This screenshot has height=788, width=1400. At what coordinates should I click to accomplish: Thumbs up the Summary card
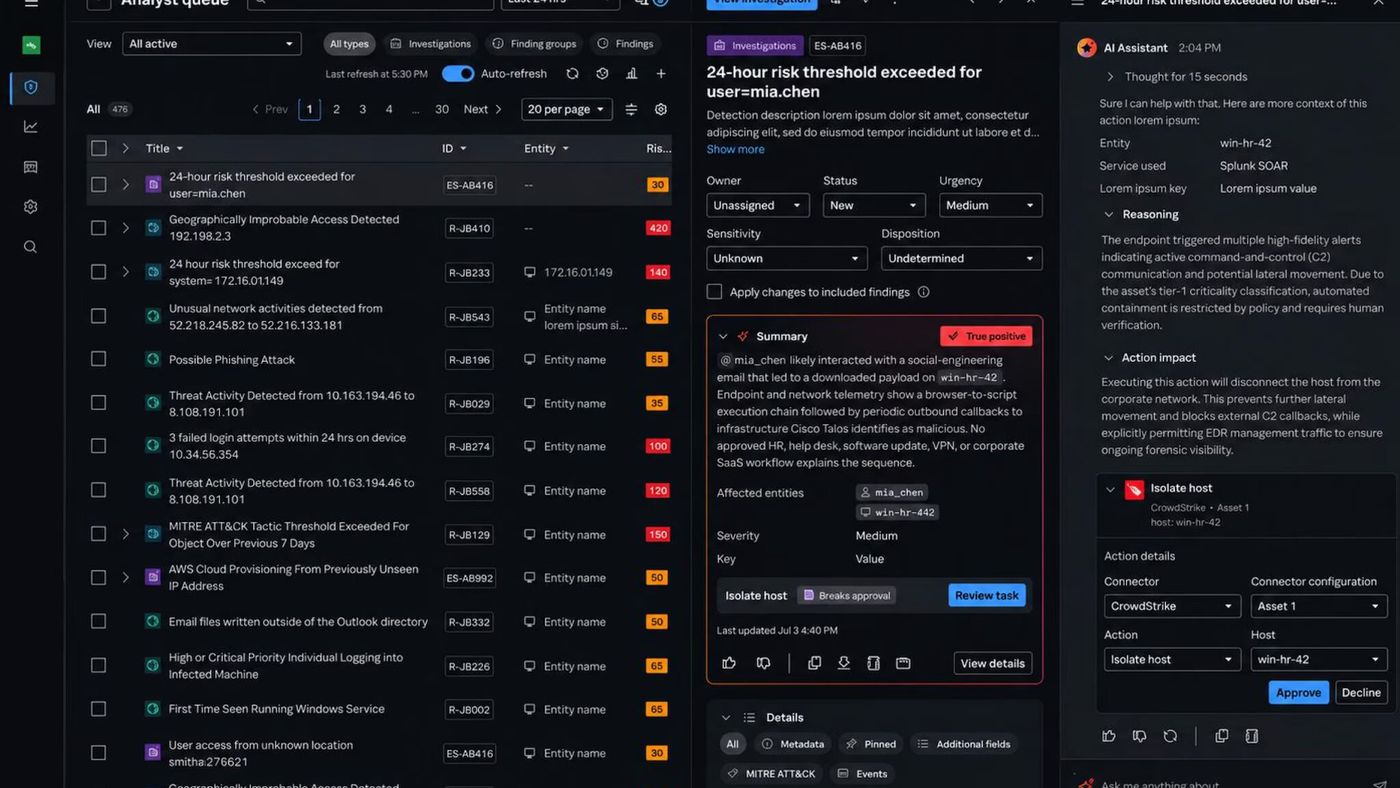(x=729, y=663)
